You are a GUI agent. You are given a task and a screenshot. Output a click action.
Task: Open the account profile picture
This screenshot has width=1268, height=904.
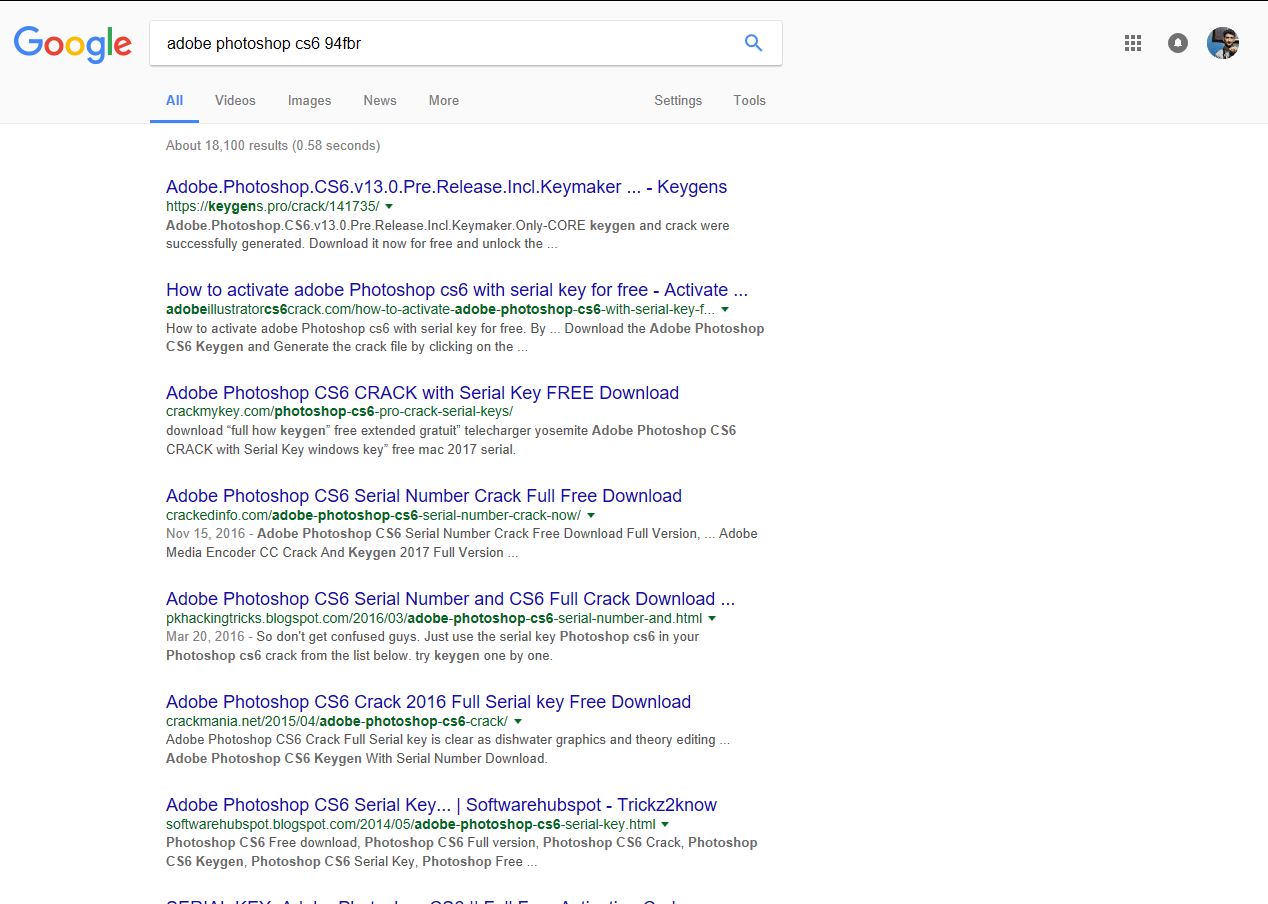point(1223,43)
